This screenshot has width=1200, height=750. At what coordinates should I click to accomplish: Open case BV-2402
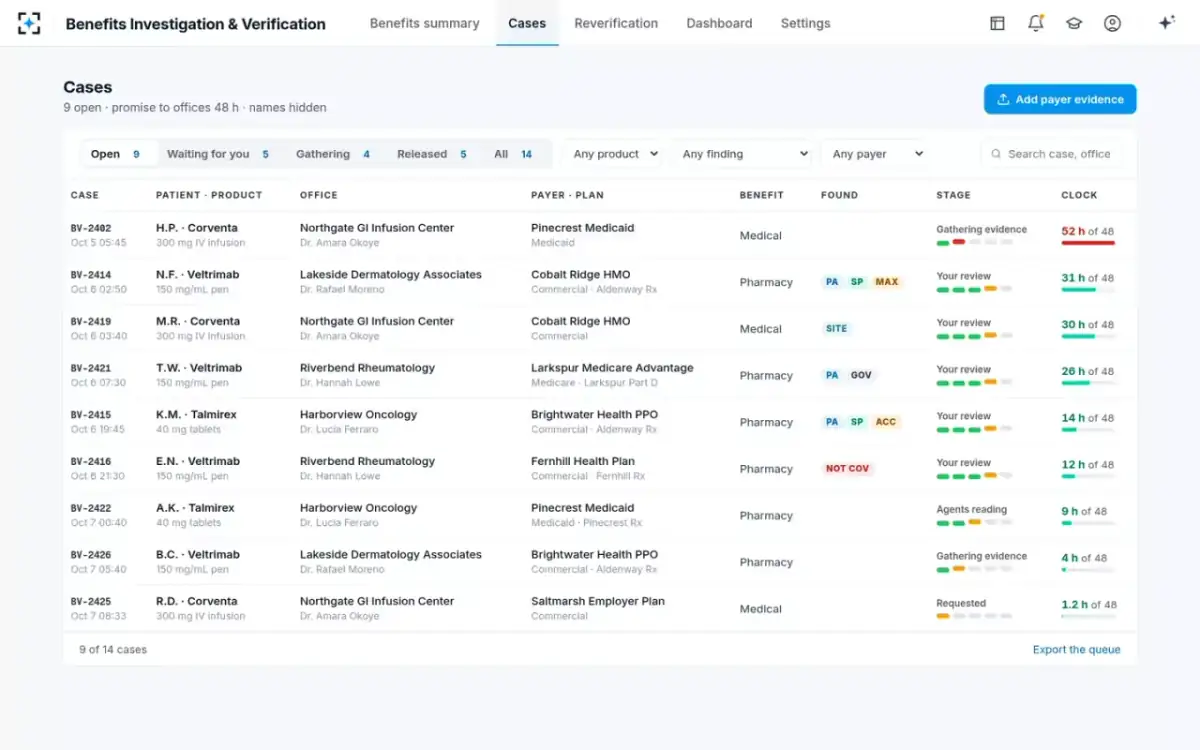pos(599,235)
